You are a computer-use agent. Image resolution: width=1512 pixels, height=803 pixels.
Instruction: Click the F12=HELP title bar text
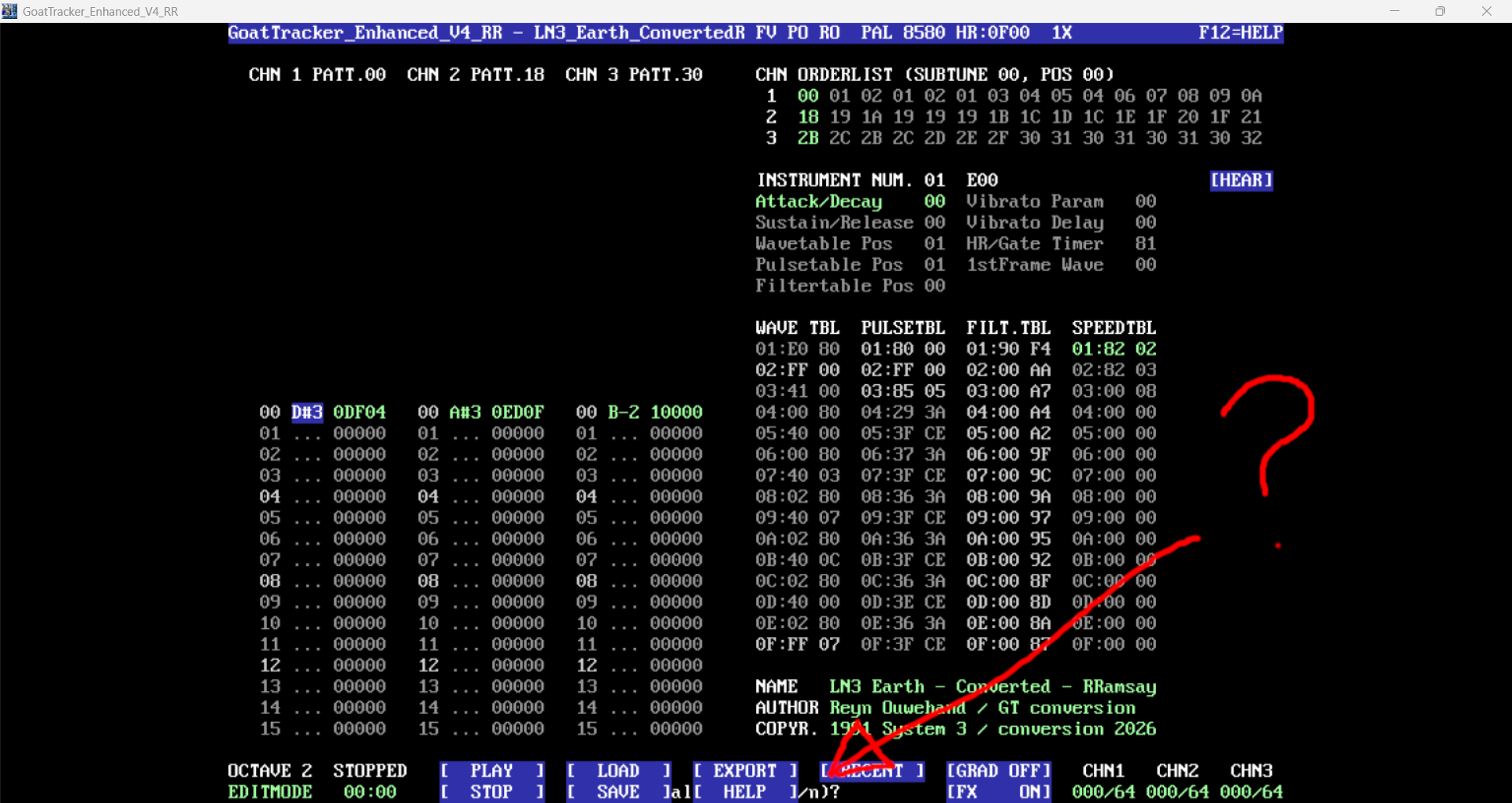coord(1240,33)
